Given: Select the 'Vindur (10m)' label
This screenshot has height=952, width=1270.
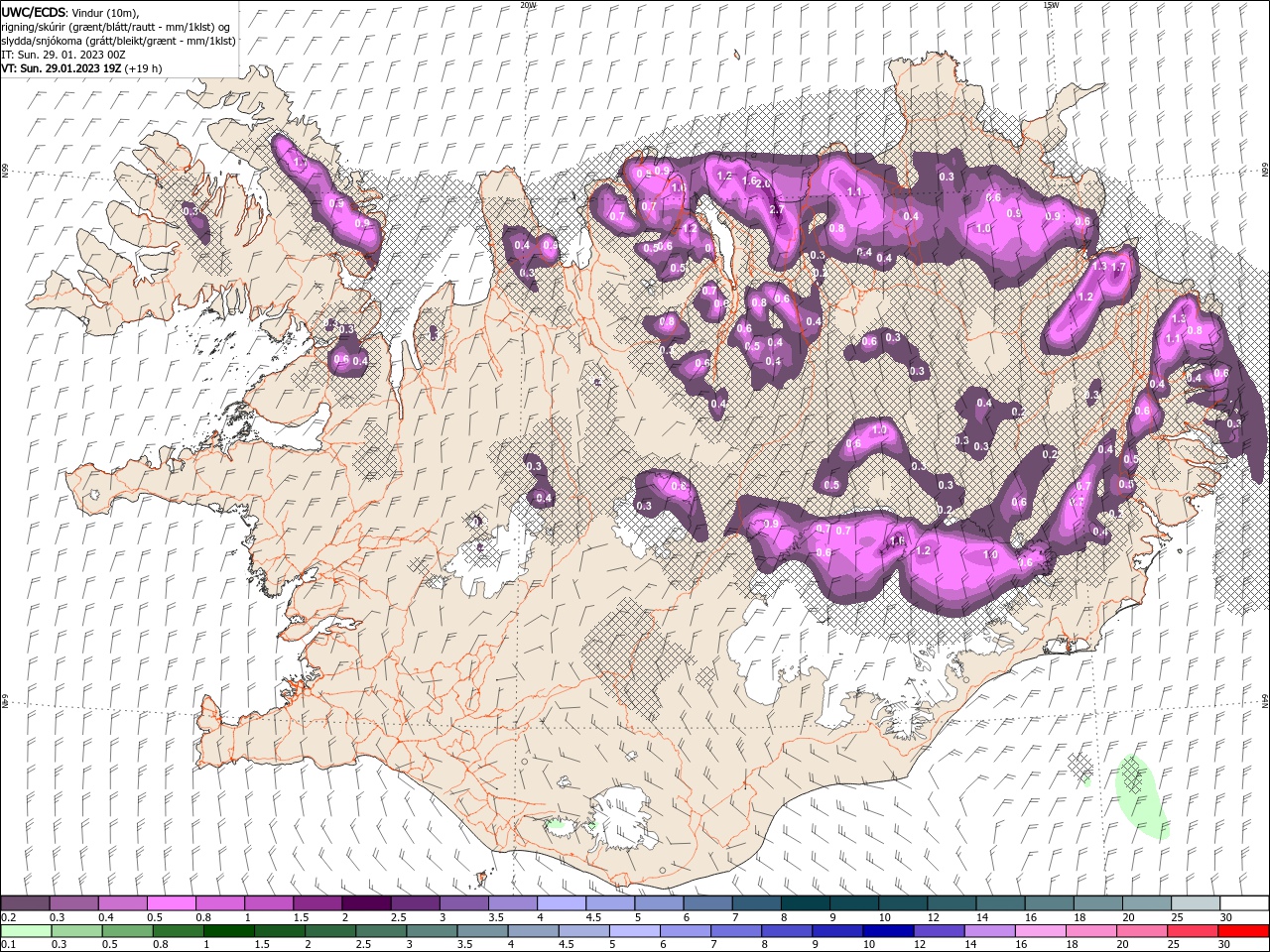Looking at the screenshot, I should tap(106, 12).
